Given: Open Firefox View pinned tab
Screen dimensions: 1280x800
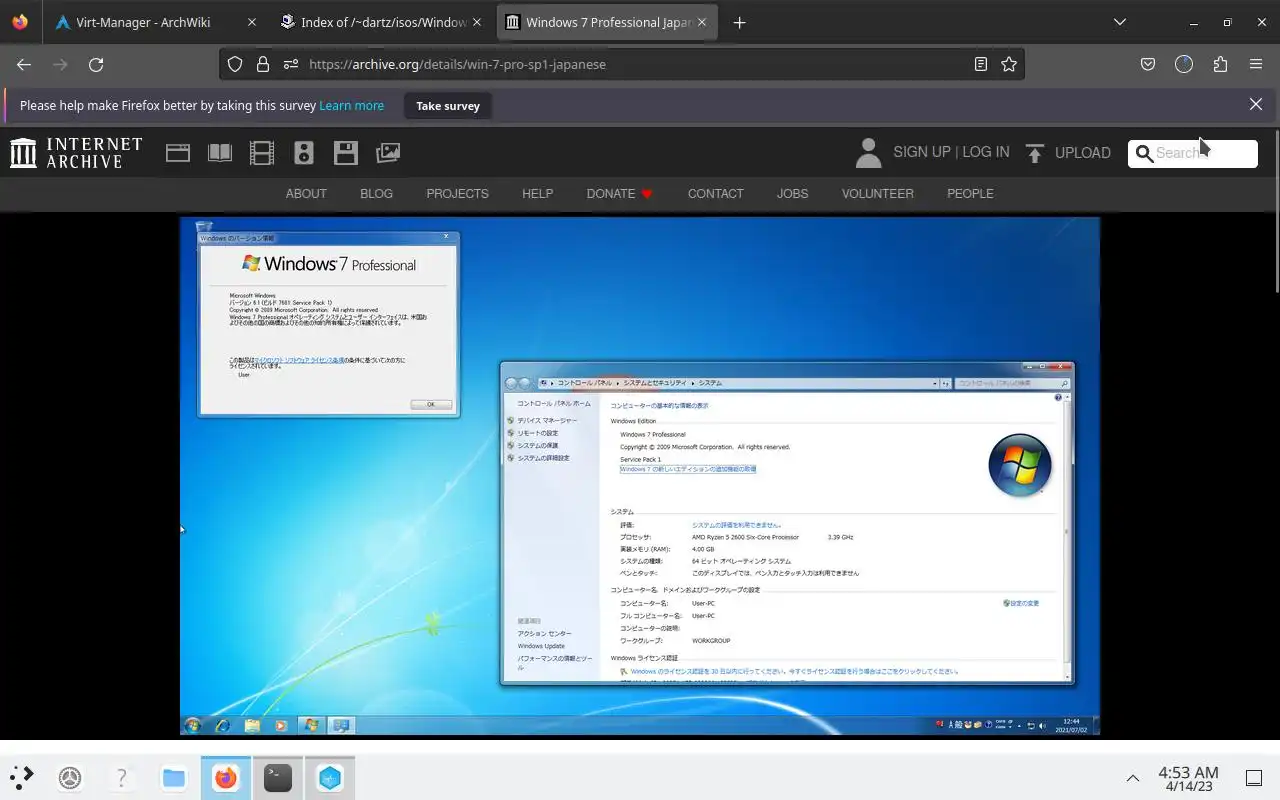Looking at the screenshot, I should 20,22.
